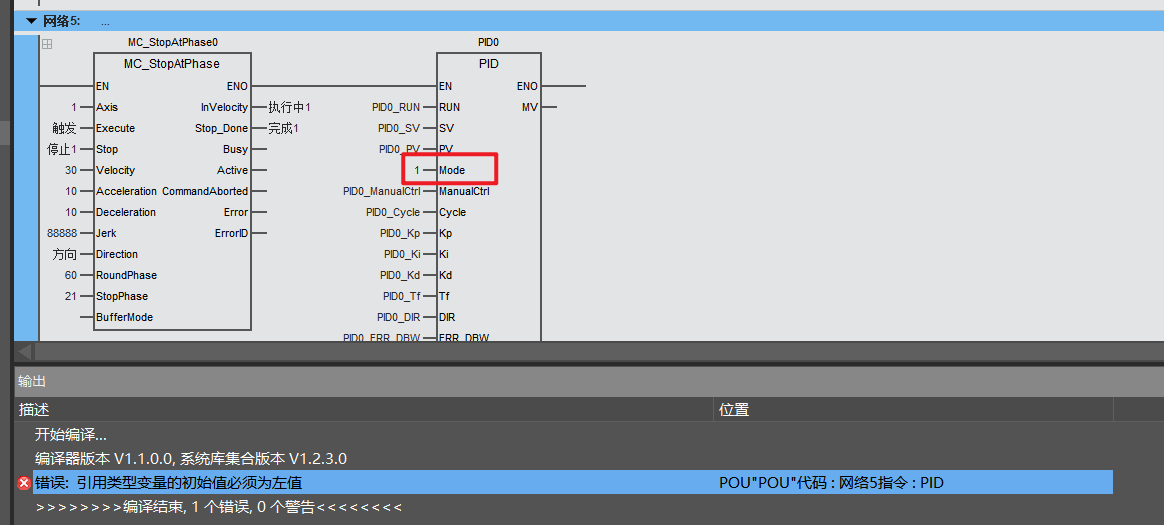The image size is (1164, 525).
Task: Select the PID0_SV variable
Action: 399,128
